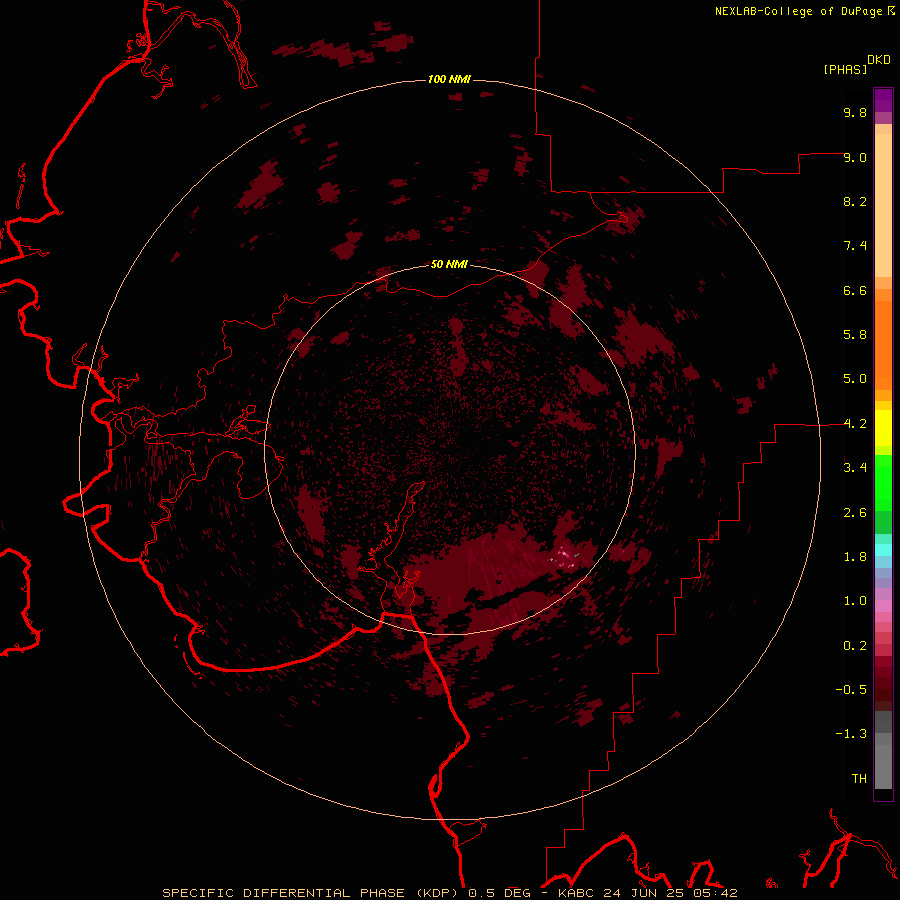Screen dimensions: 900x900
Task: Click the -0.5 value on the color scale
Action: 851,690
